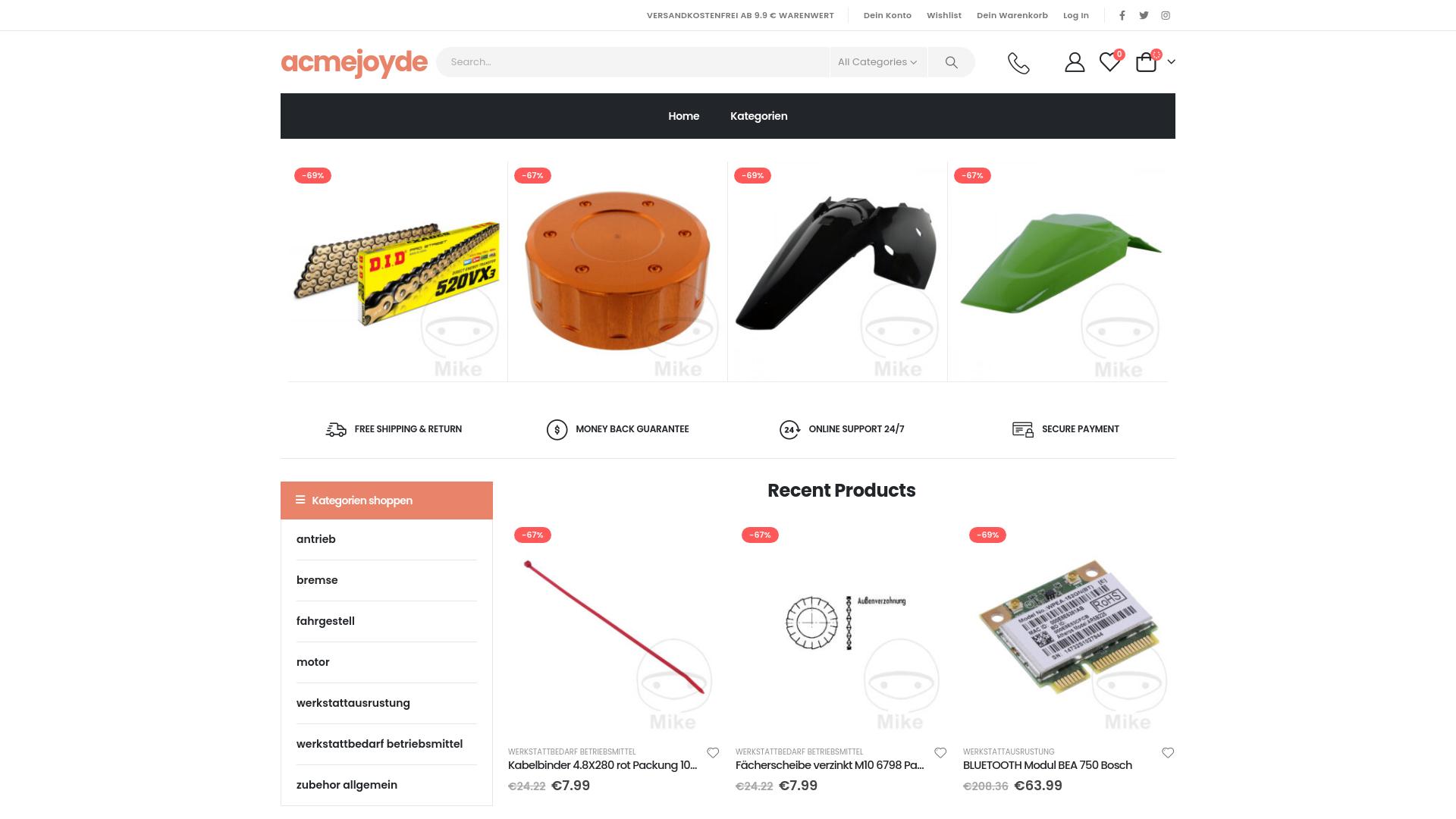This screenshot has height=819, width=1456.
Task: Select the bremse category link
Action: pyautogui.click(x=317, y=580)
